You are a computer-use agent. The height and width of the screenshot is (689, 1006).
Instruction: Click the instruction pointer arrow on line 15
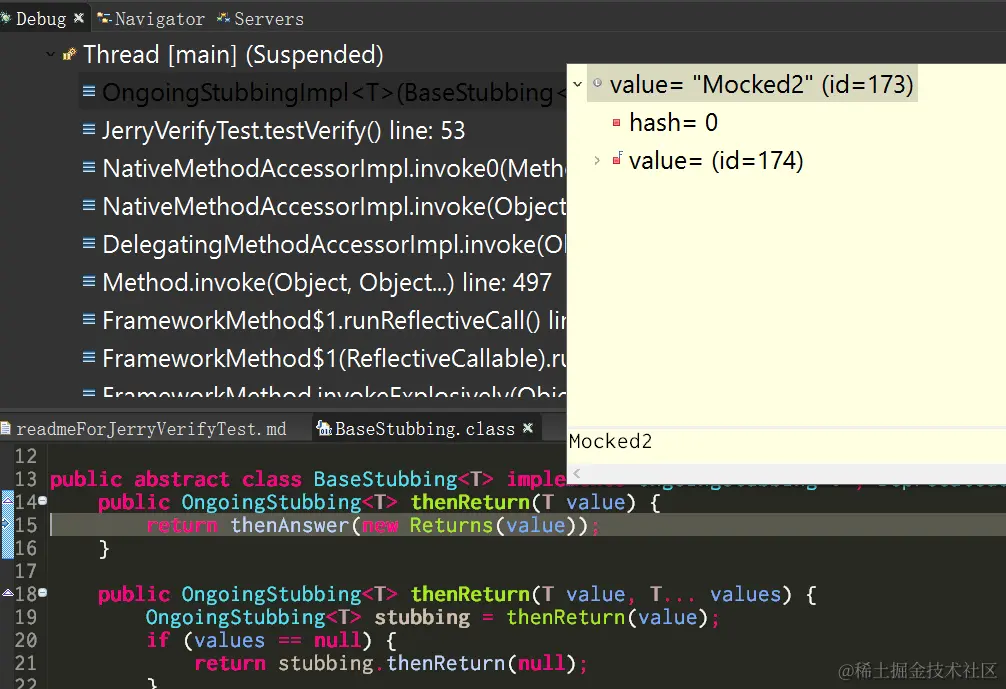[6, 524]
